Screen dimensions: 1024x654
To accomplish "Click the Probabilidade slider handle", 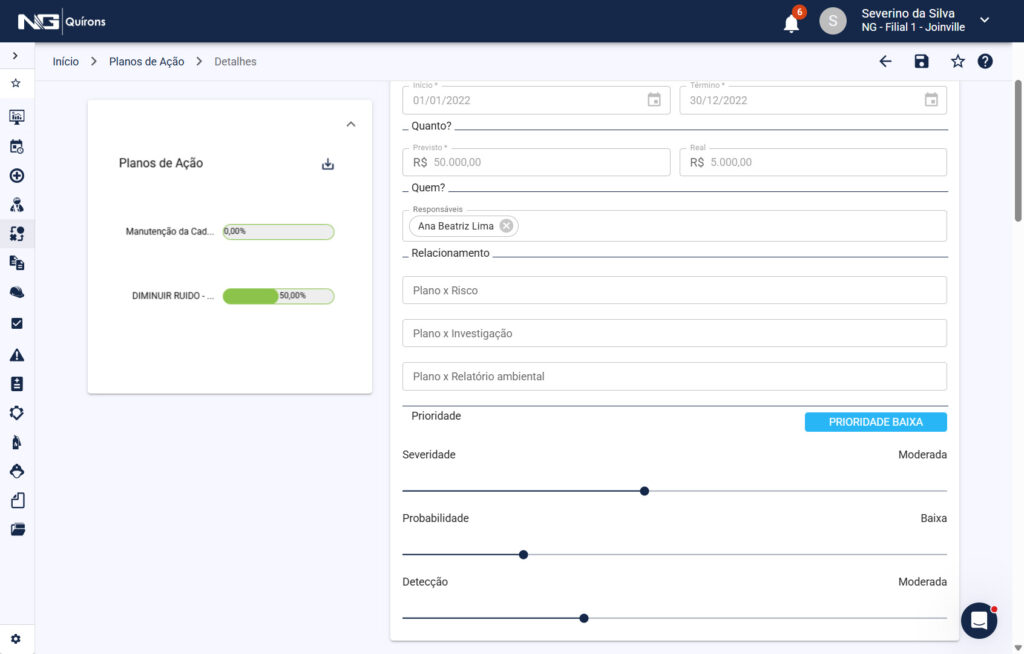I will tap(523, 555).
